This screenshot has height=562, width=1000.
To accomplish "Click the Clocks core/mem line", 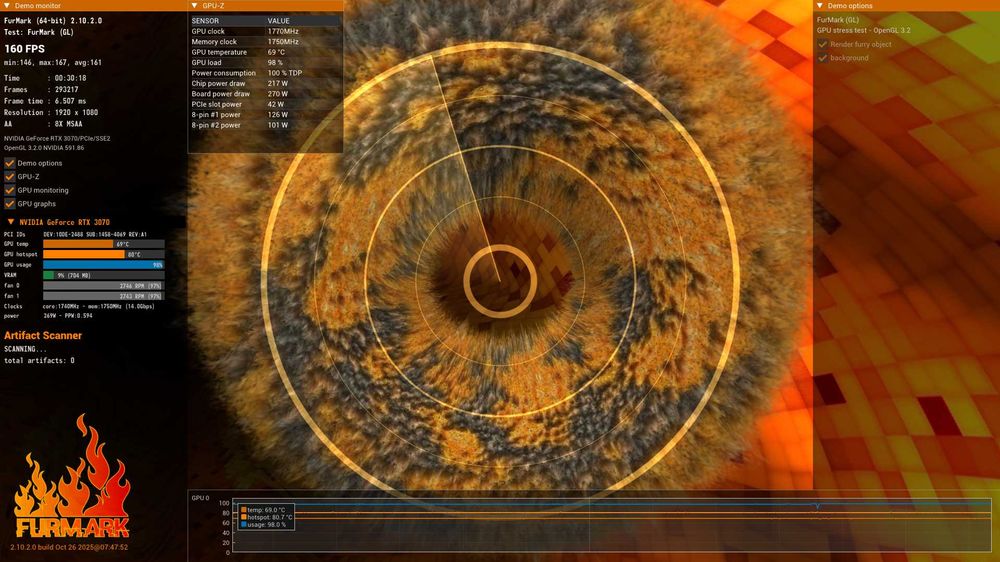I will click(x=79, y=306).
